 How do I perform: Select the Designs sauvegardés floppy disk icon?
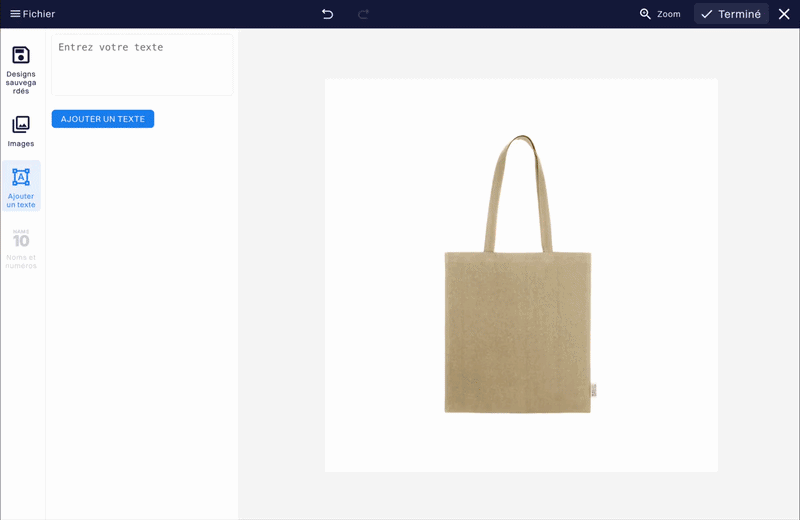tap(21, 55)
